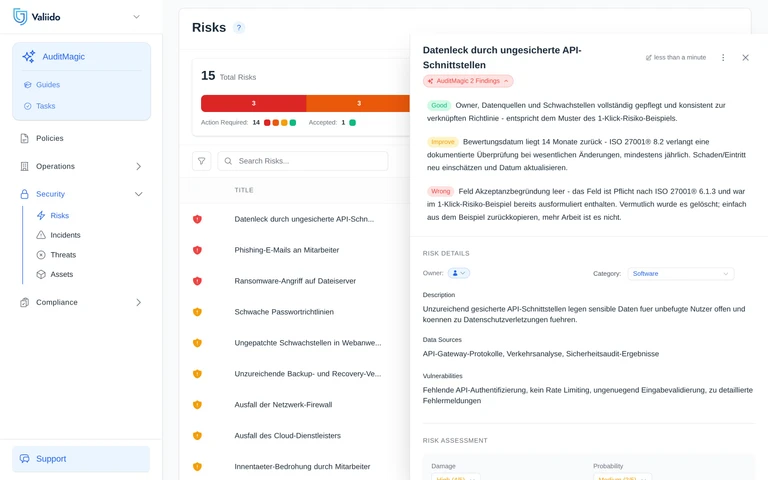The height and width of the screenshot is (480, 768).
Task: Click the Good finding tag
Action: point(439,105)
